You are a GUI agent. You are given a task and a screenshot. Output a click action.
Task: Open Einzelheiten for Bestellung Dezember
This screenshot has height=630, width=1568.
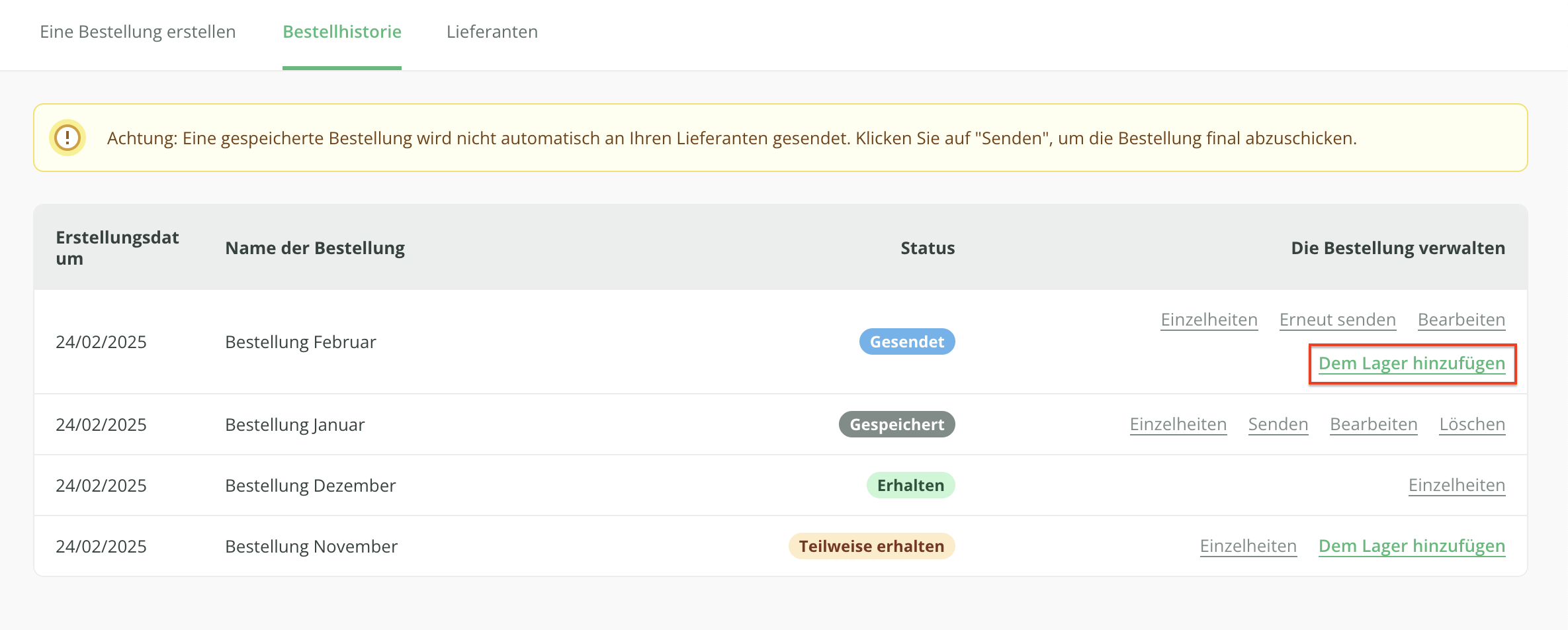(1456, 485)
